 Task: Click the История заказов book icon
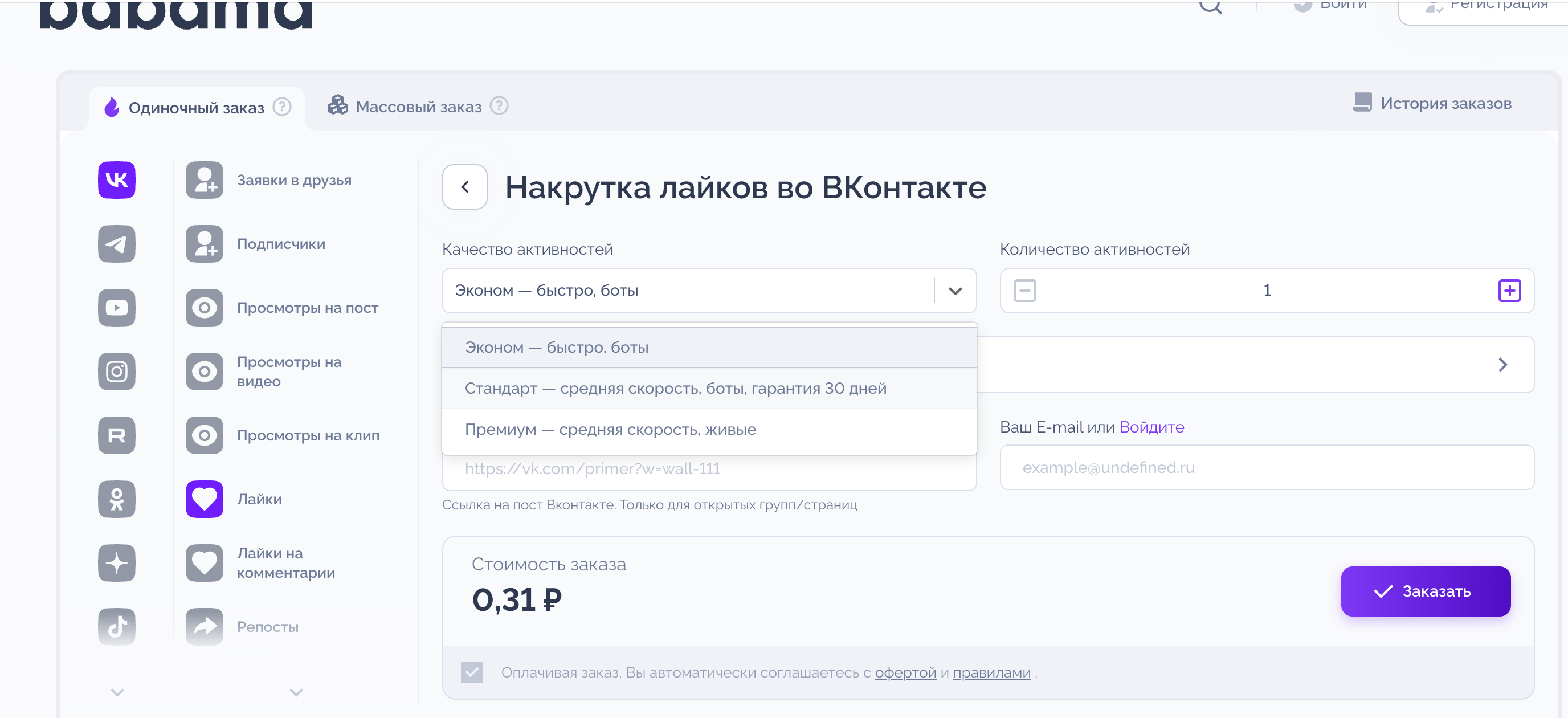coord(1362,103)
